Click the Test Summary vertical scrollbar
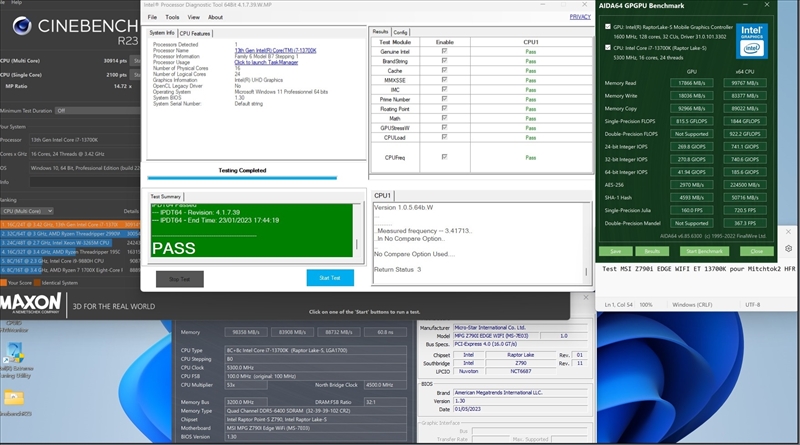800x445 pixels. (x=357, y=230)
